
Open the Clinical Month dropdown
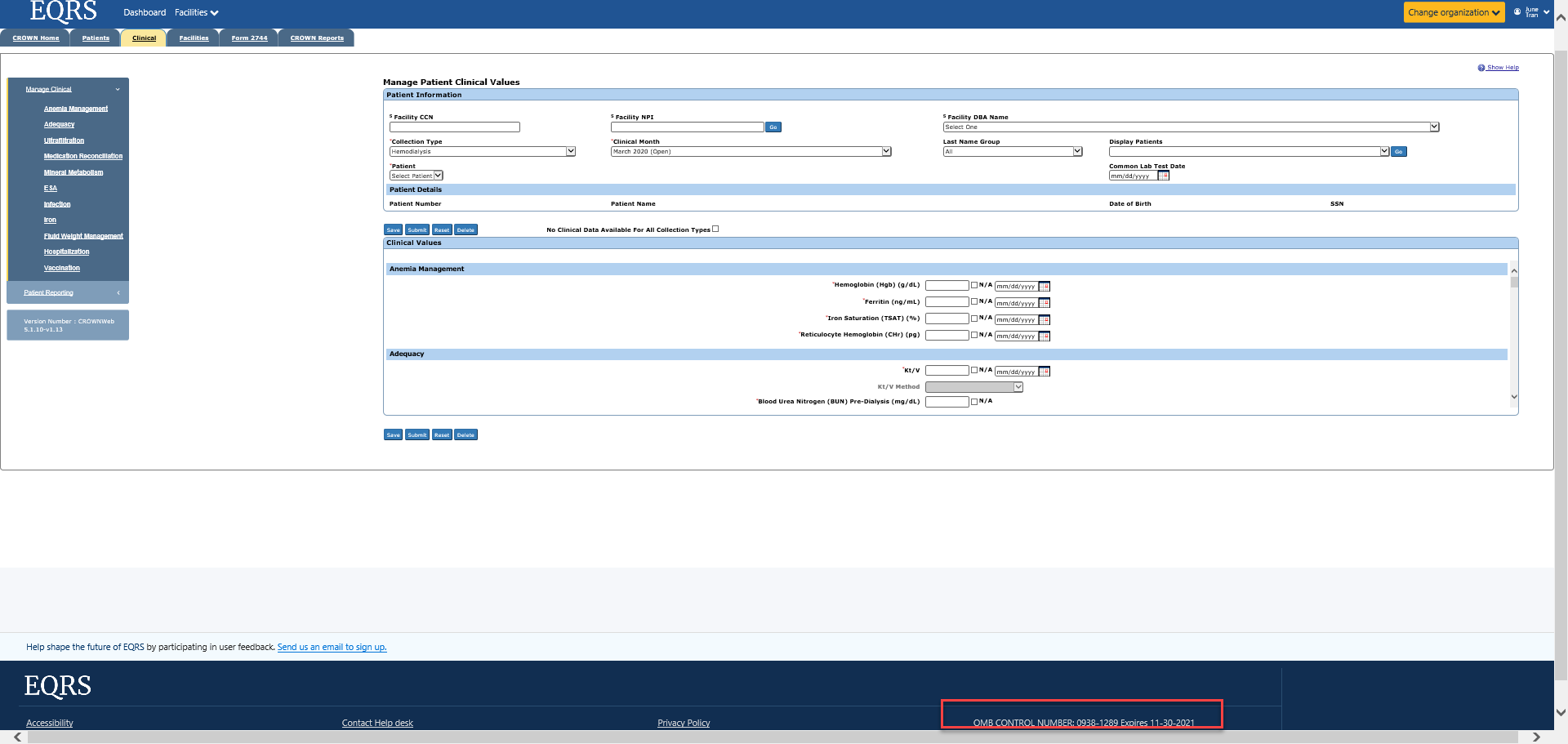(x=886, y=152)
